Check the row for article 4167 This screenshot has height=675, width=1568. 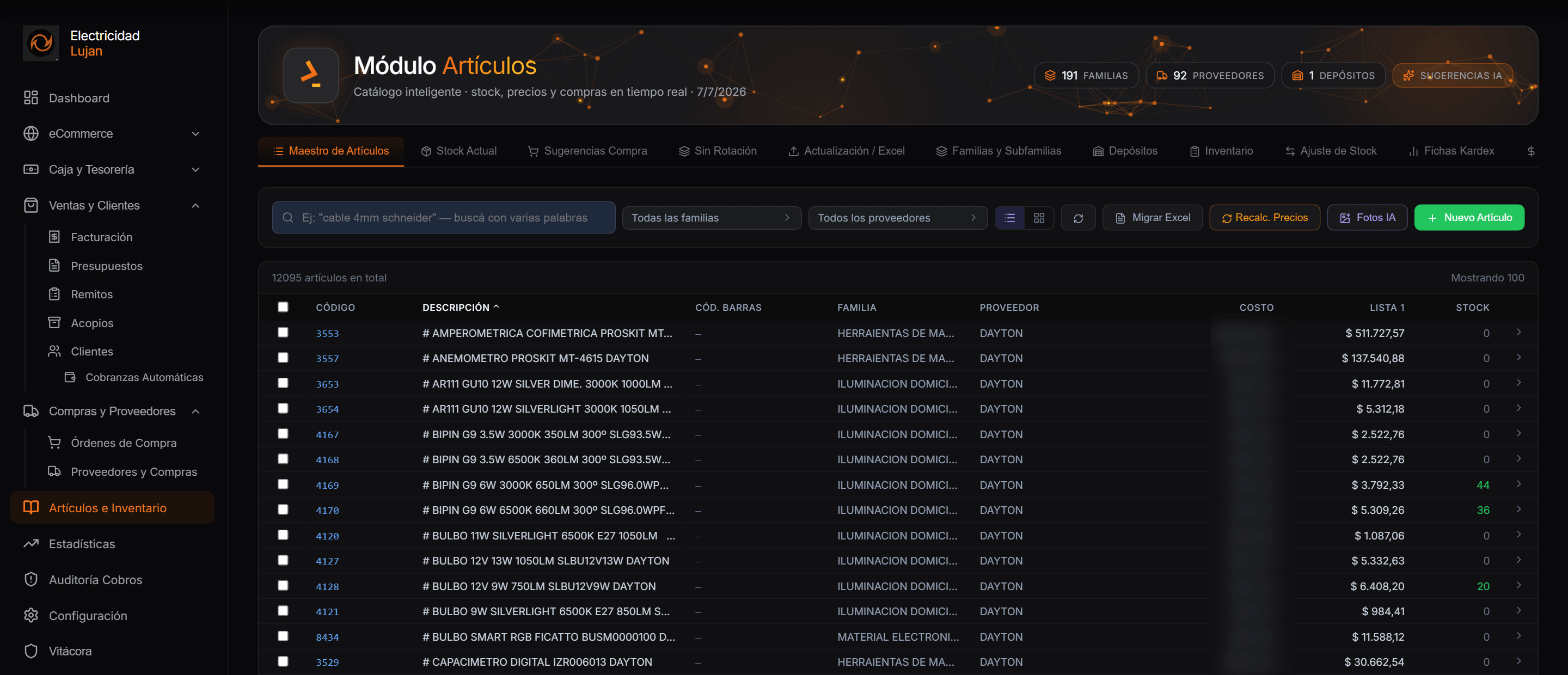(283, 433)
